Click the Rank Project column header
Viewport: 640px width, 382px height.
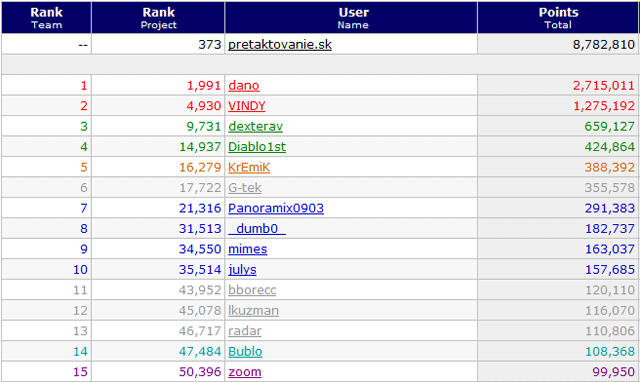(158, 18)
